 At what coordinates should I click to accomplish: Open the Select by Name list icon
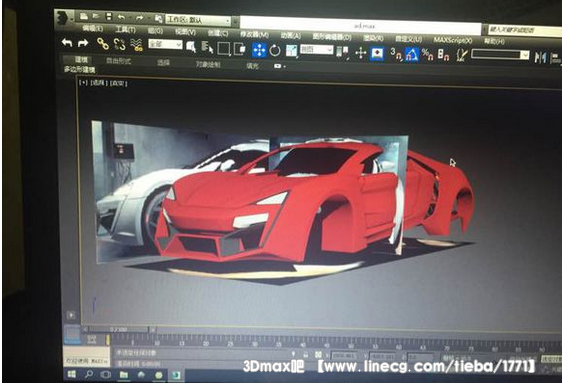click(208, 47)
